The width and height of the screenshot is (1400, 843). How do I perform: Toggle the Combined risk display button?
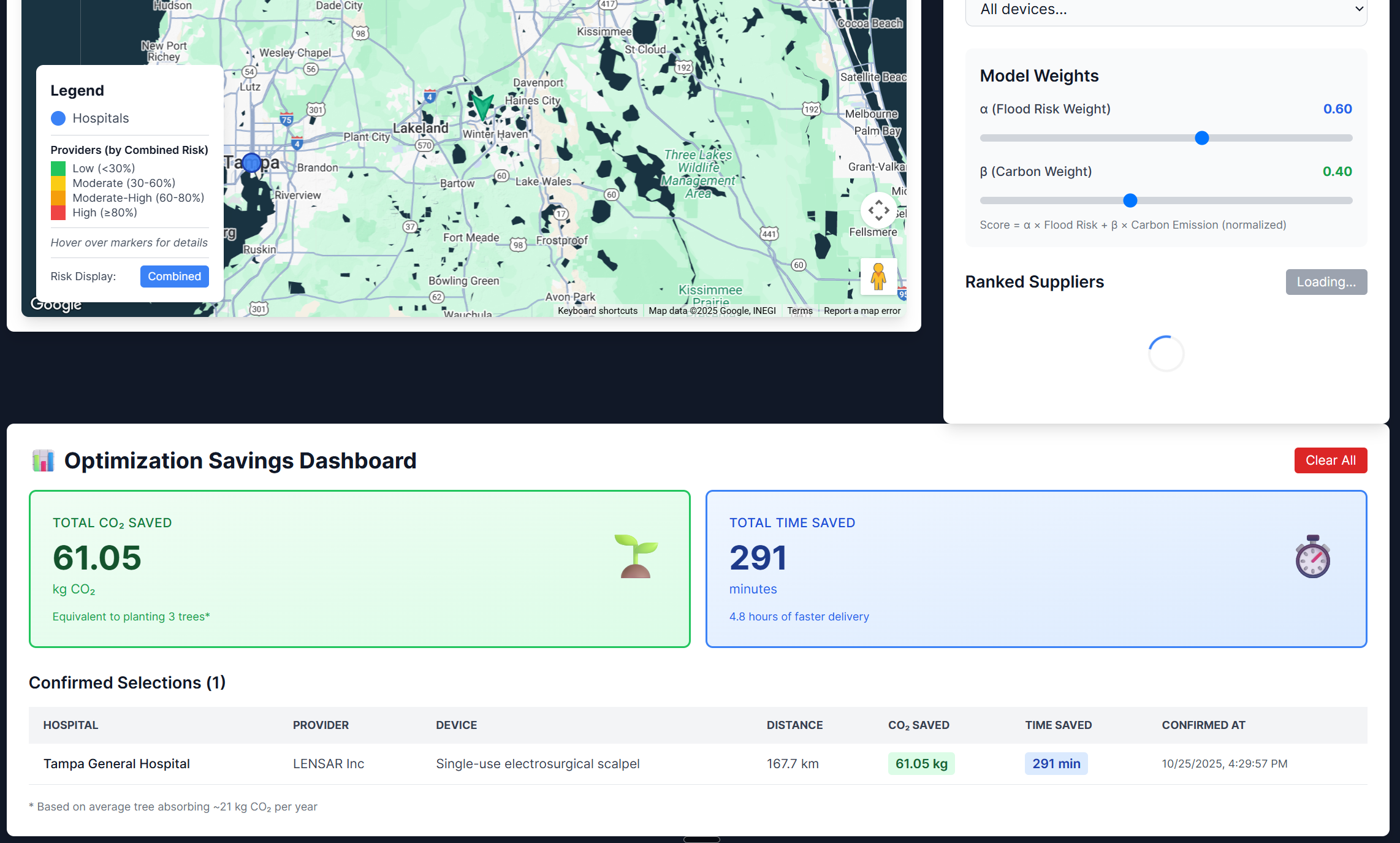[174, 277]
